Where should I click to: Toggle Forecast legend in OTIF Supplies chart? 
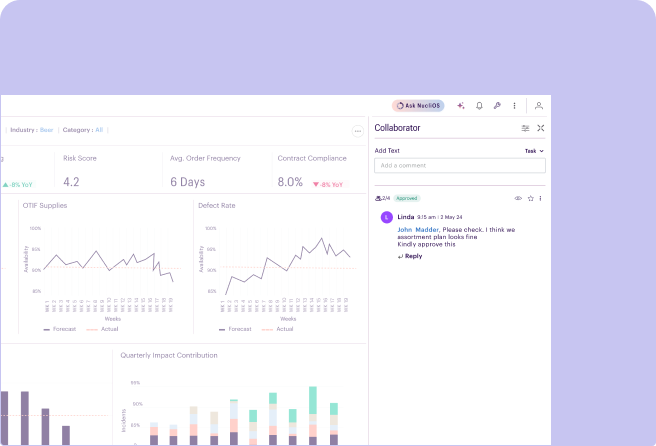60,329
